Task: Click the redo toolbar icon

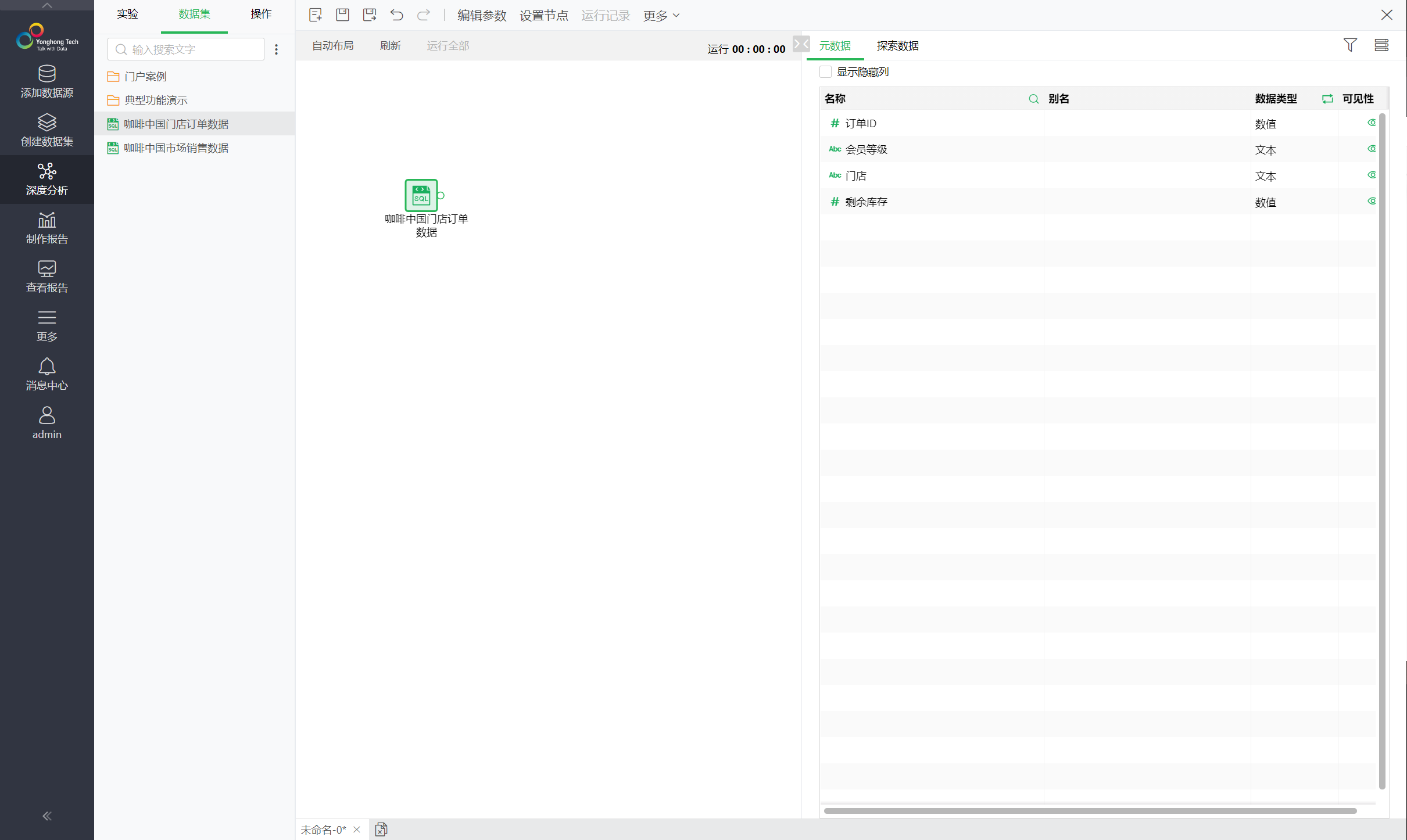Action: (x=424, y=15)
